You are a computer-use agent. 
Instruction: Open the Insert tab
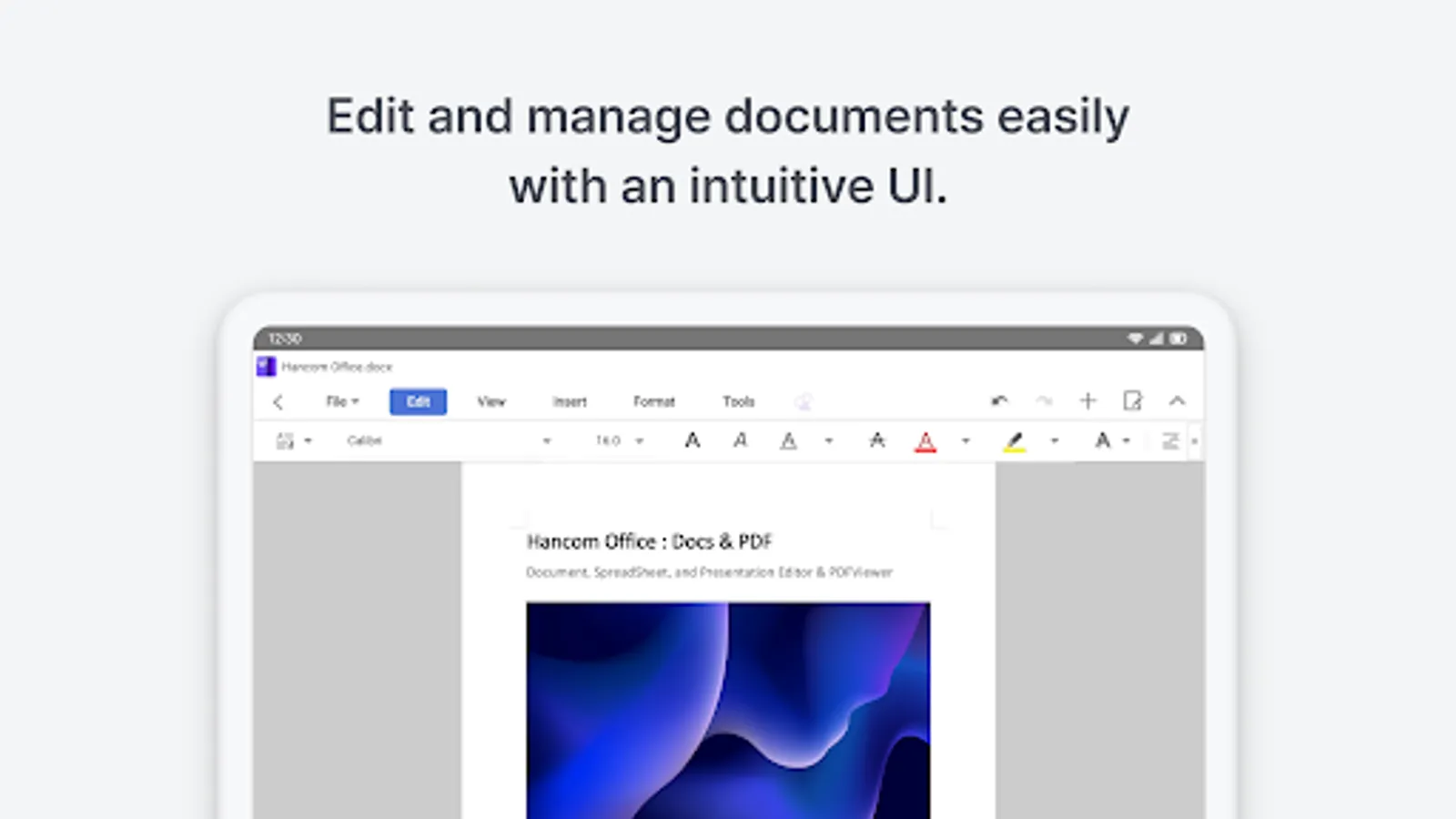click(570, 401)
